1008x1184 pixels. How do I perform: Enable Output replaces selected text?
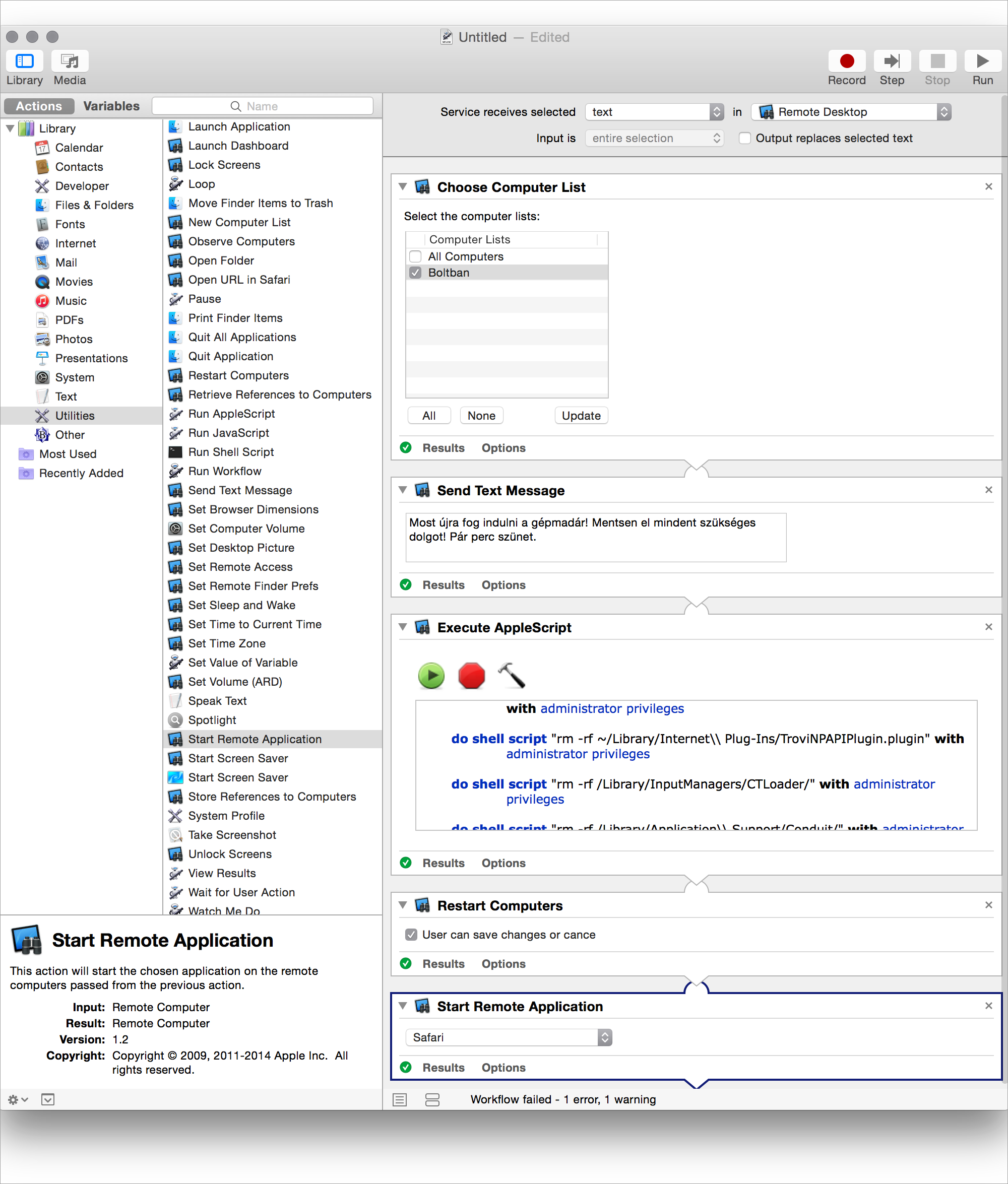point(744,138)
